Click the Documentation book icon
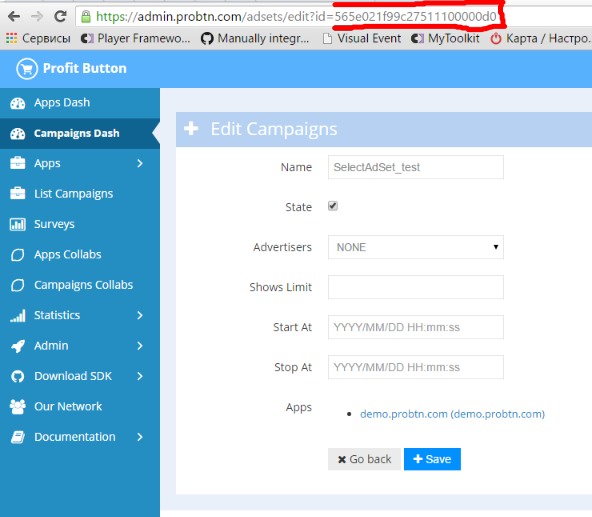The height and width of the screenshot is (517, 592). coord(17,437)
